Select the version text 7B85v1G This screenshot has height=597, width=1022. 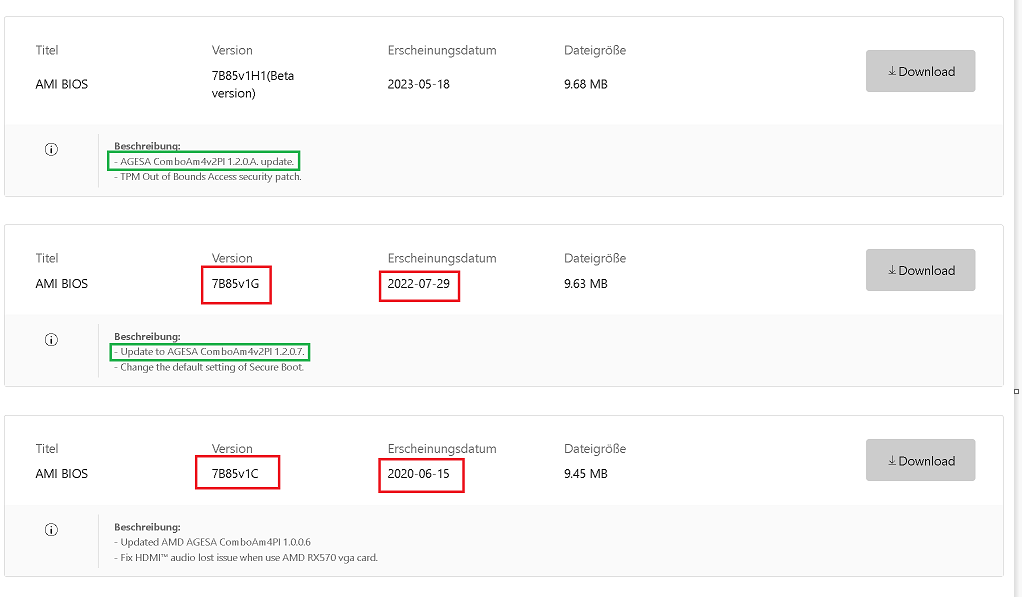235,284
